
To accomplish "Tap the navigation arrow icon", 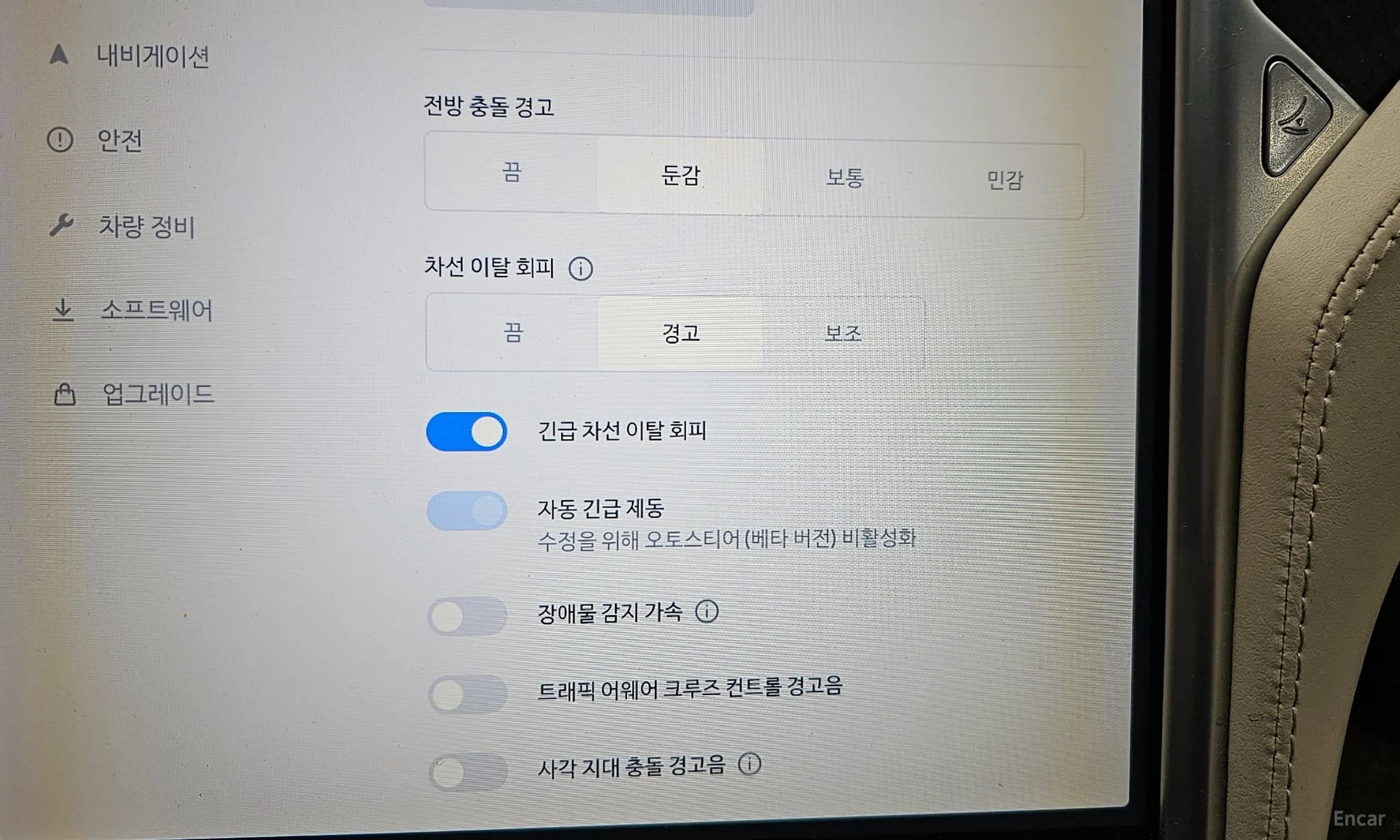I will click(59, 54).
